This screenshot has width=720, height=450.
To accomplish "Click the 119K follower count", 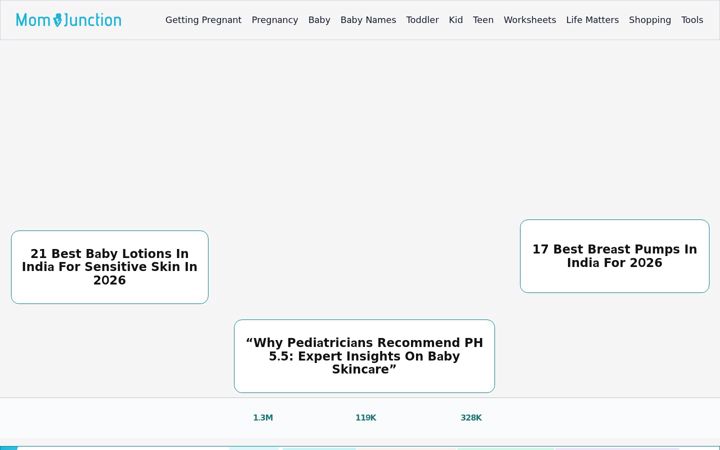I will coord(366,417).
